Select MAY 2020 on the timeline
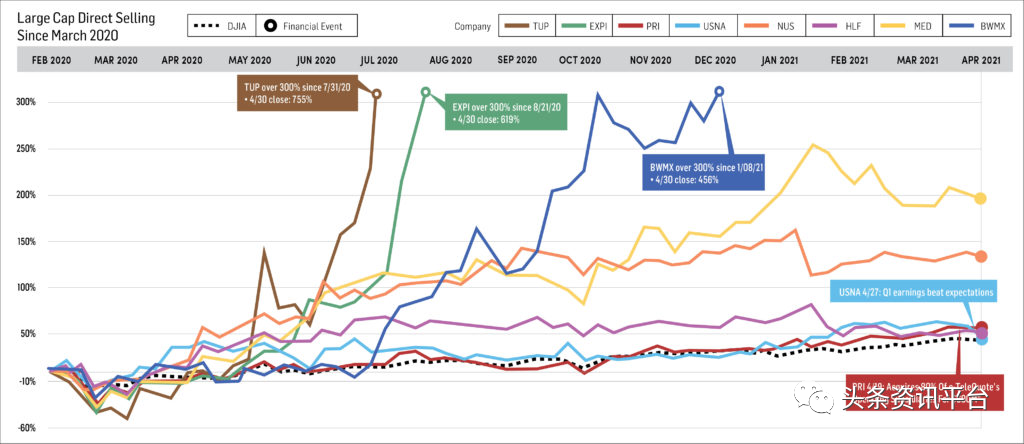Screen dimensions: 1024x444 249,60
